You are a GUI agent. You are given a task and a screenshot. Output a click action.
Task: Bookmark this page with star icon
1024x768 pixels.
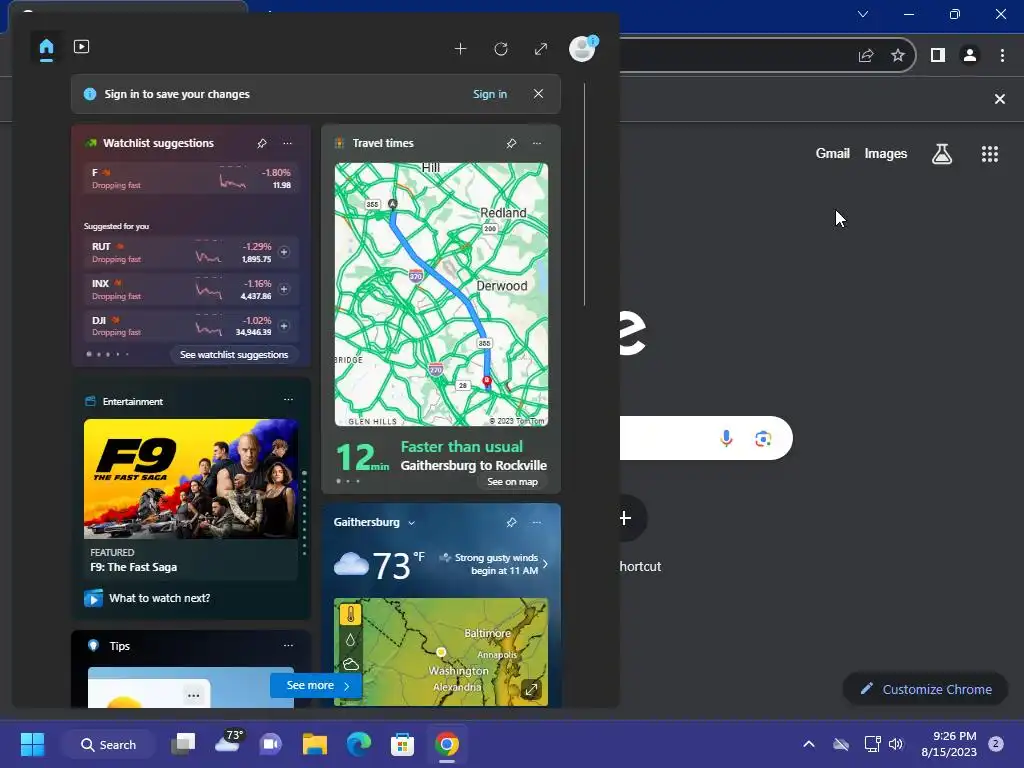pos(898,56)
